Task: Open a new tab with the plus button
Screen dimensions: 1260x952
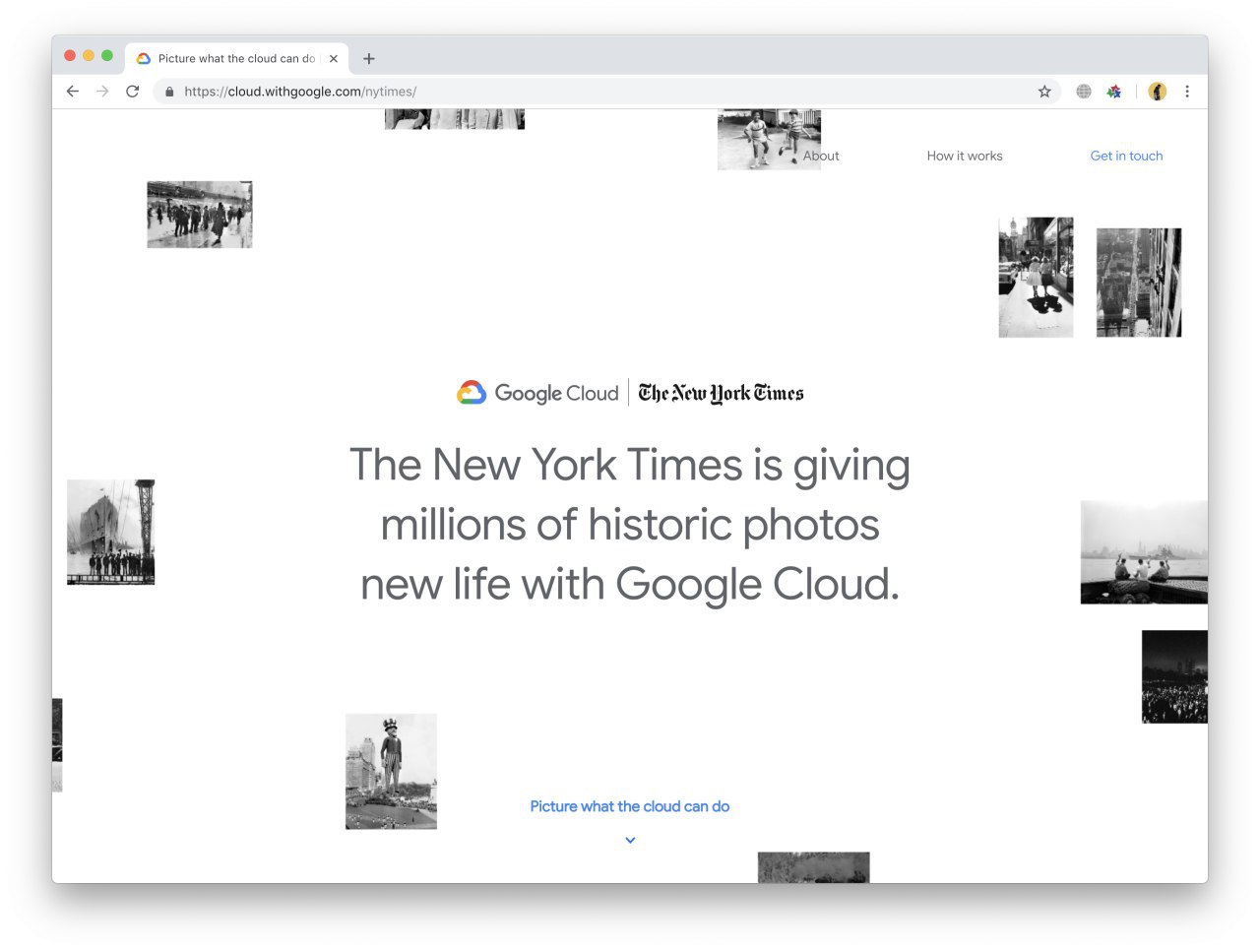Action: click(x=369, y=59)
